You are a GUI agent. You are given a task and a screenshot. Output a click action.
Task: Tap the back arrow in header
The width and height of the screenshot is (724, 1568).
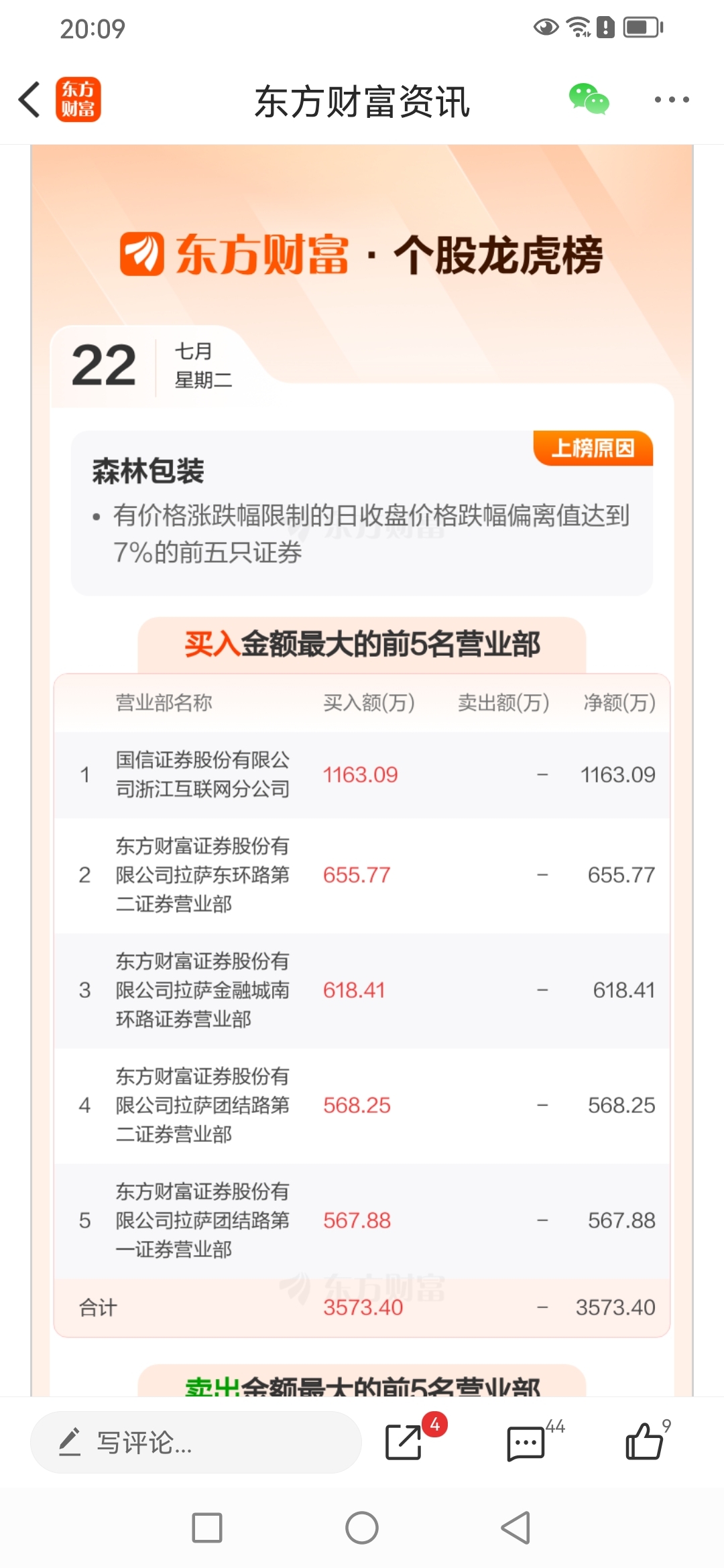29,99
